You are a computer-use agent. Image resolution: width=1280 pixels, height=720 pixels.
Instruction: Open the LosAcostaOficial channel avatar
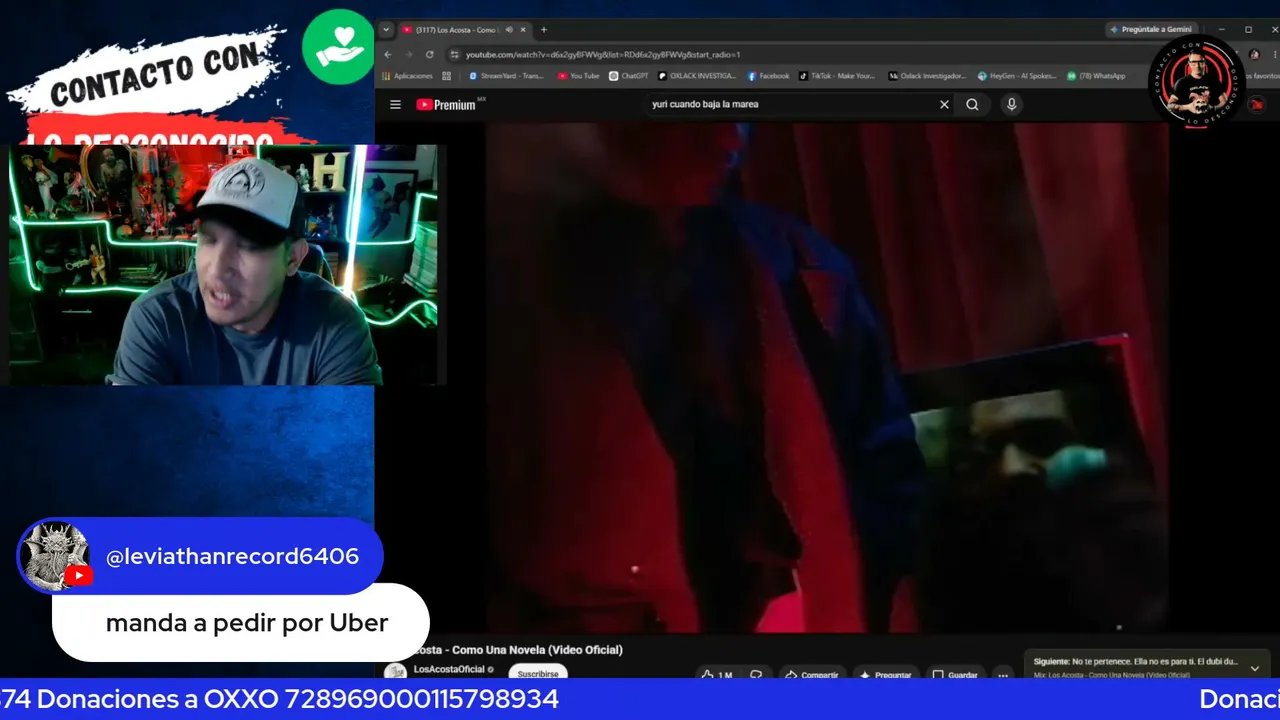pyautogui.click(x=395, y=672)
